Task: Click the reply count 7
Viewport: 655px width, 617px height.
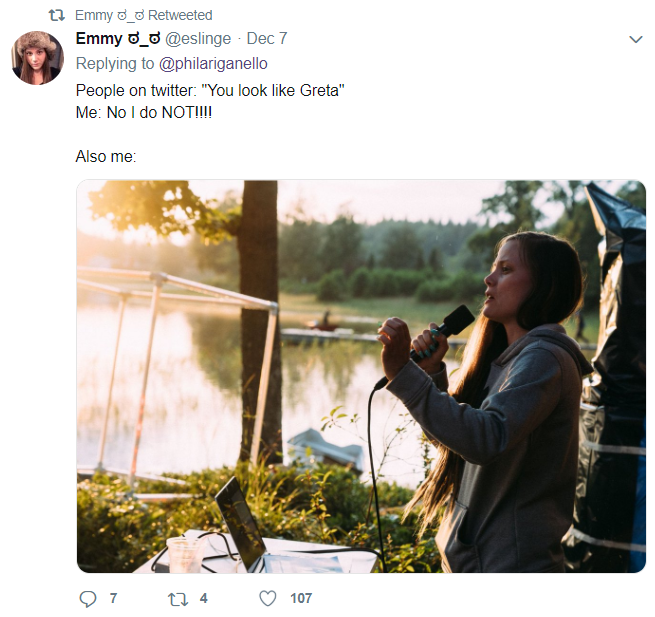Action: [113, 598]
